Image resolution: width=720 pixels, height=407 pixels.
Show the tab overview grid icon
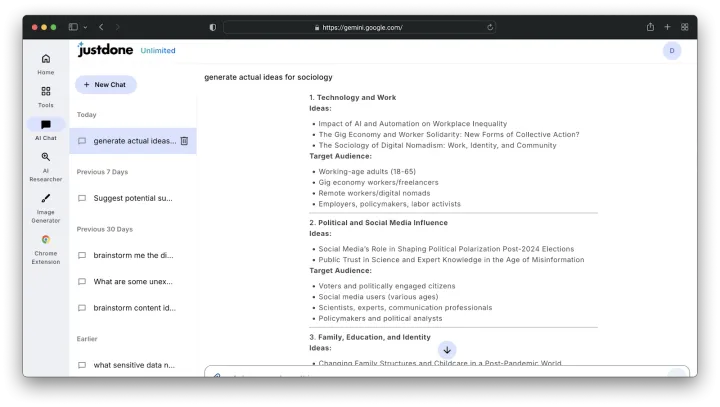click(684, 27)
